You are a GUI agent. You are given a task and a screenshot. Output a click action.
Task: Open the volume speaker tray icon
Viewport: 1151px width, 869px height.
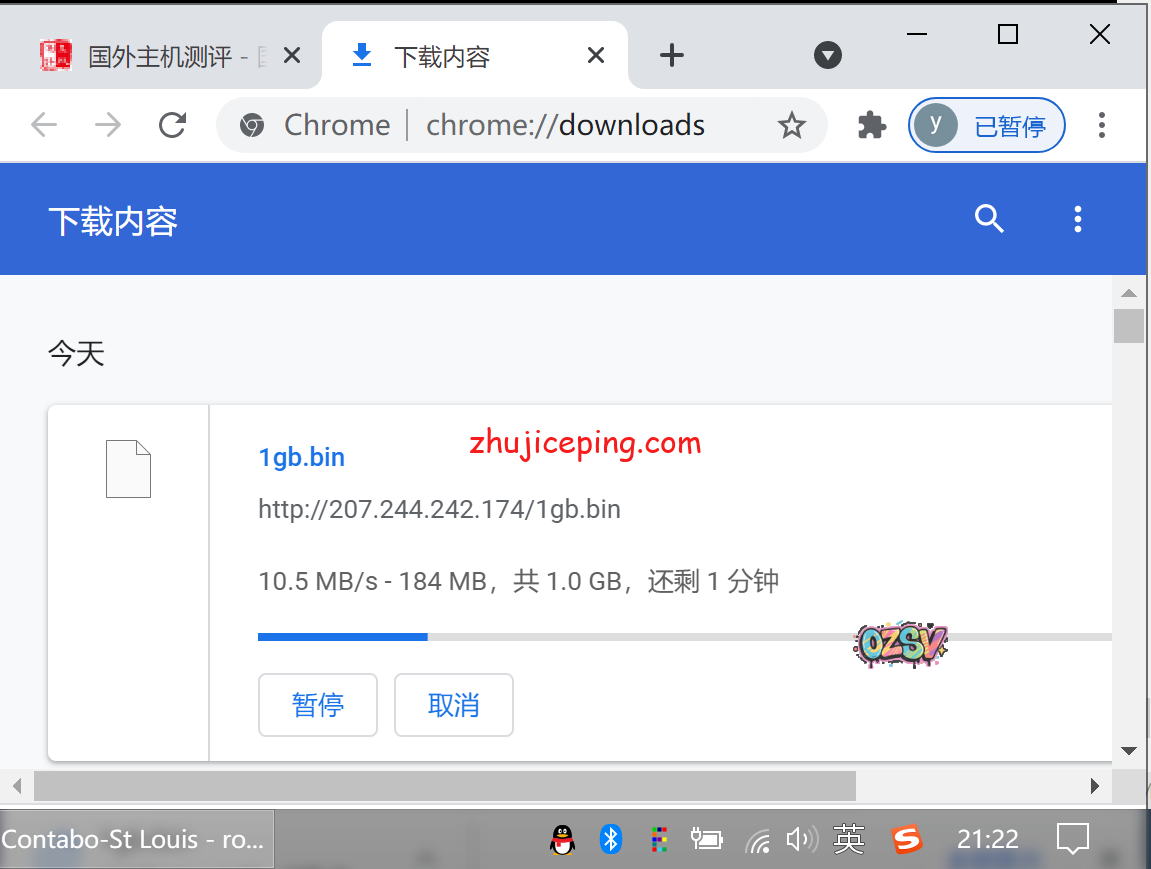[x=801, y=839]
